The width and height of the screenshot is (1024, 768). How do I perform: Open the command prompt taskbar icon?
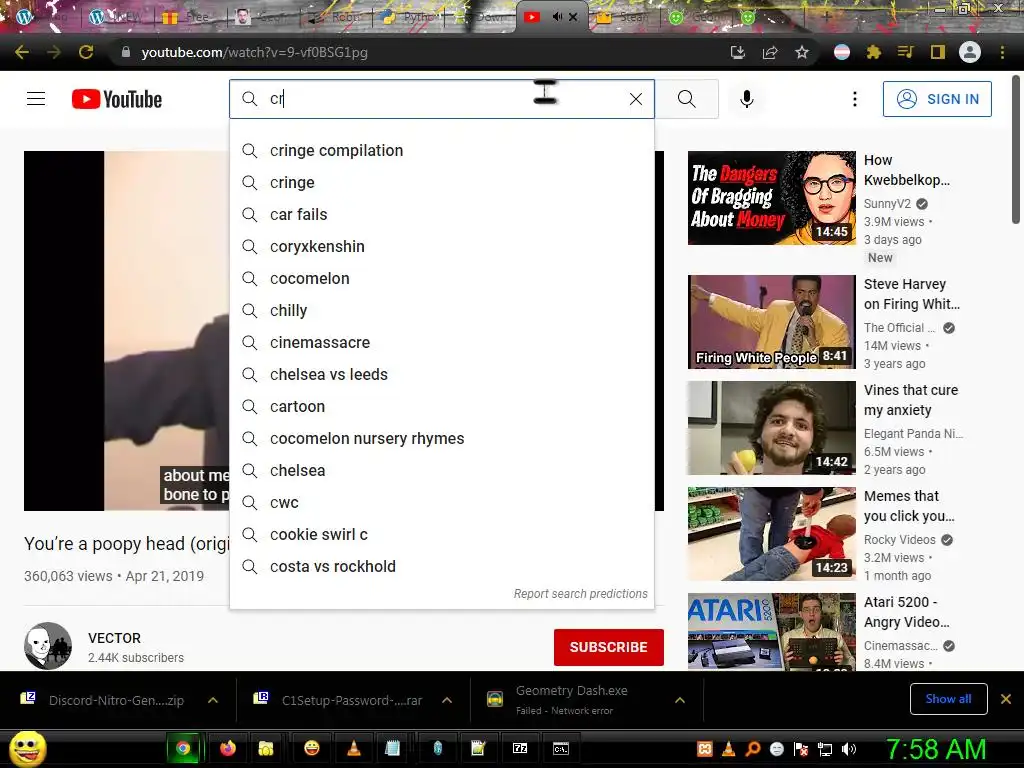click(x=561, y=748)
